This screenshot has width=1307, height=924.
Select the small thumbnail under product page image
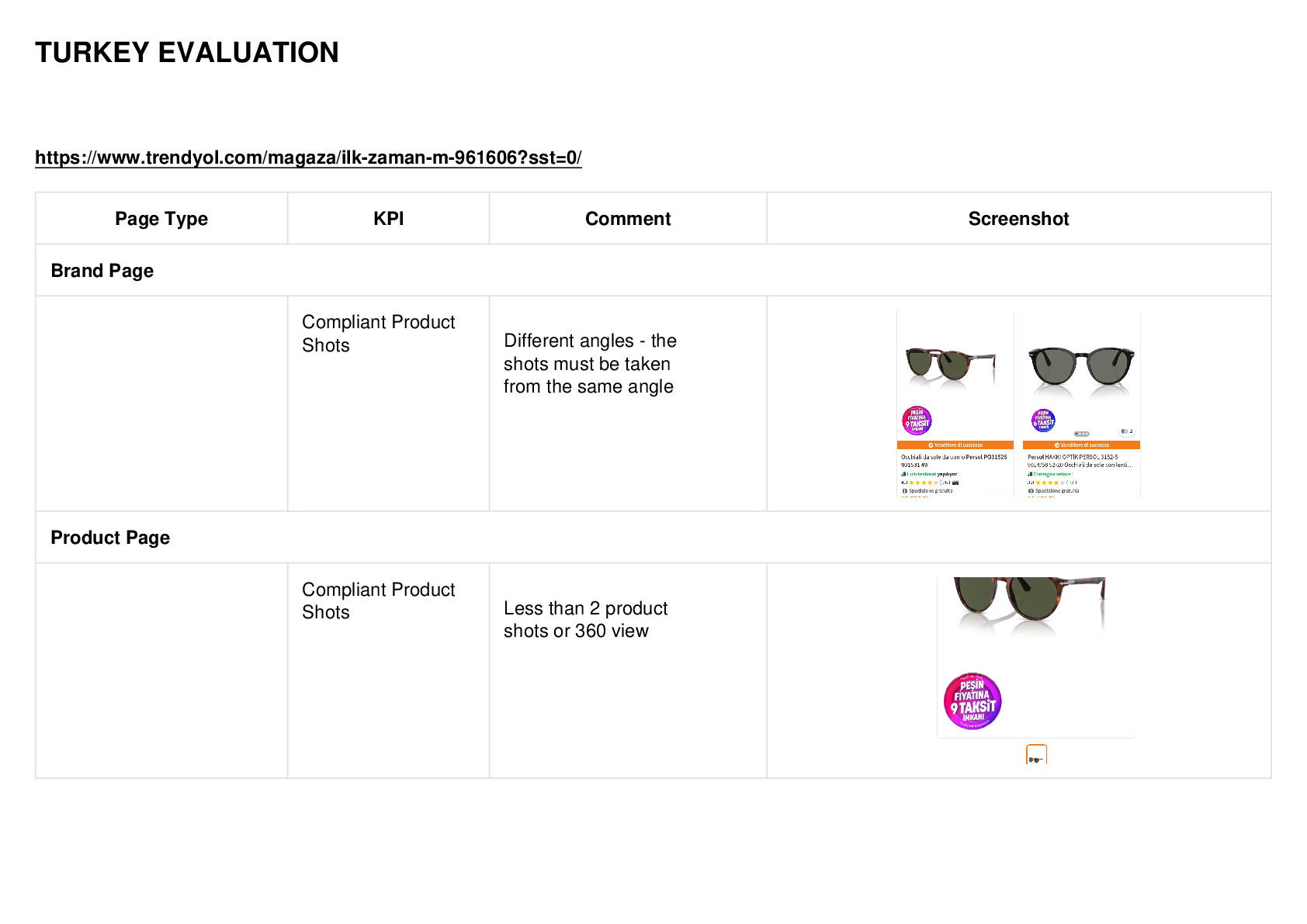click(x=1036, y=755)
